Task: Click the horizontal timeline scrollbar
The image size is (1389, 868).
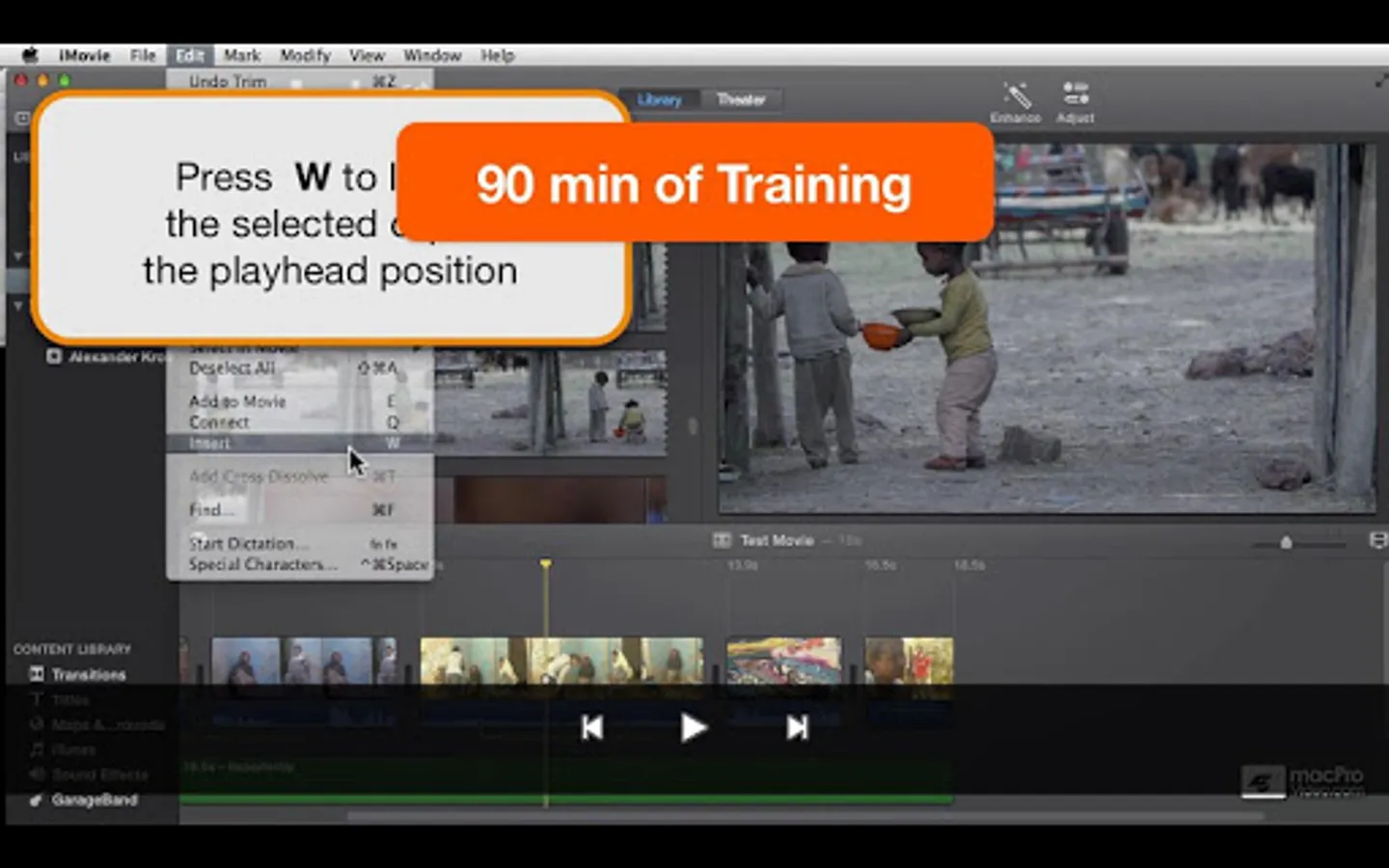Action: coord(805,816)
